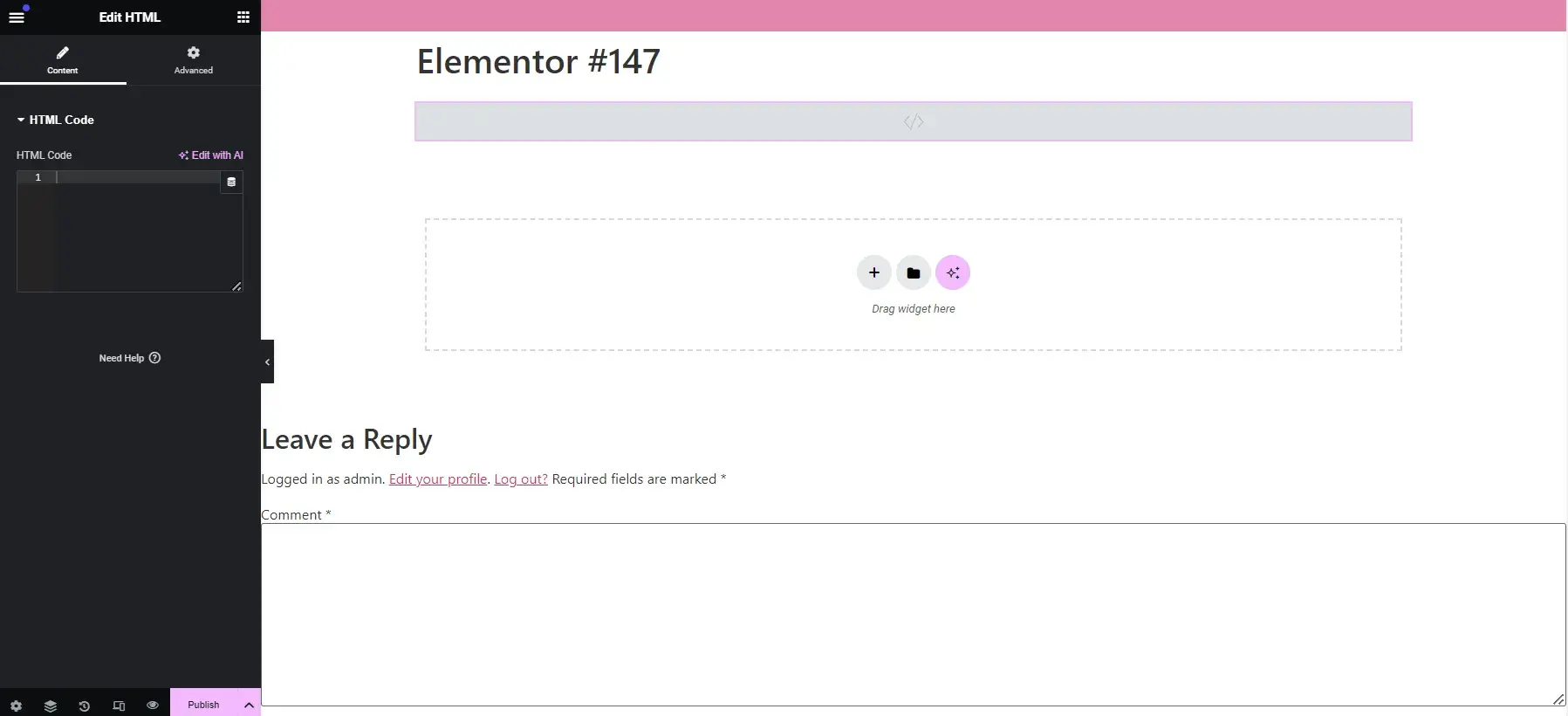Open the Elementor hamburger menu
1568x716 pixels.
pyautogui.click(x=16, y=17)
